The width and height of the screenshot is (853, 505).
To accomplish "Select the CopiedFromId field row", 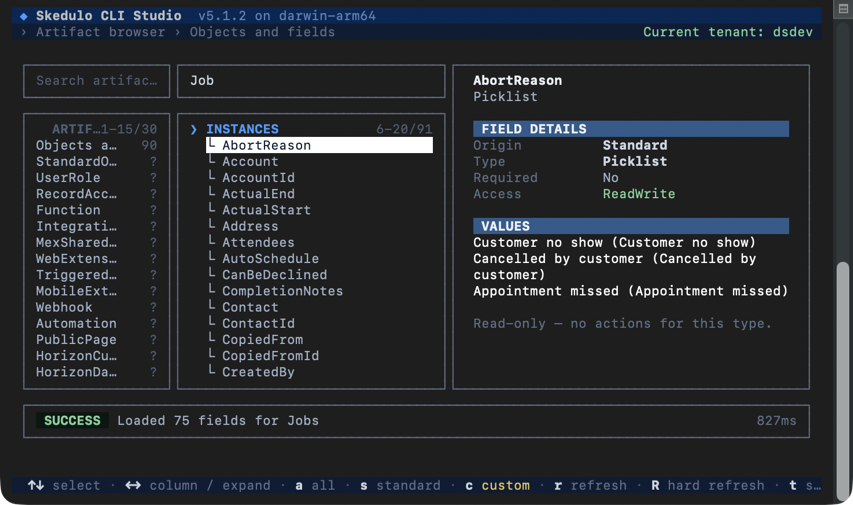I will pyautogui.click(x=319, y=356).
